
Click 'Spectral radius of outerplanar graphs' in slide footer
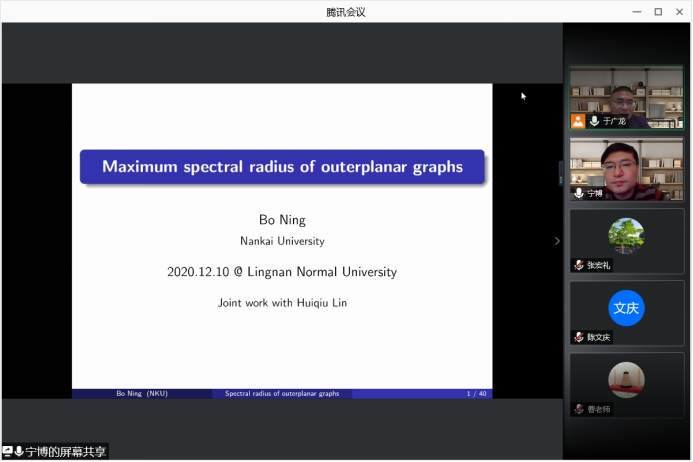(282, 394)
